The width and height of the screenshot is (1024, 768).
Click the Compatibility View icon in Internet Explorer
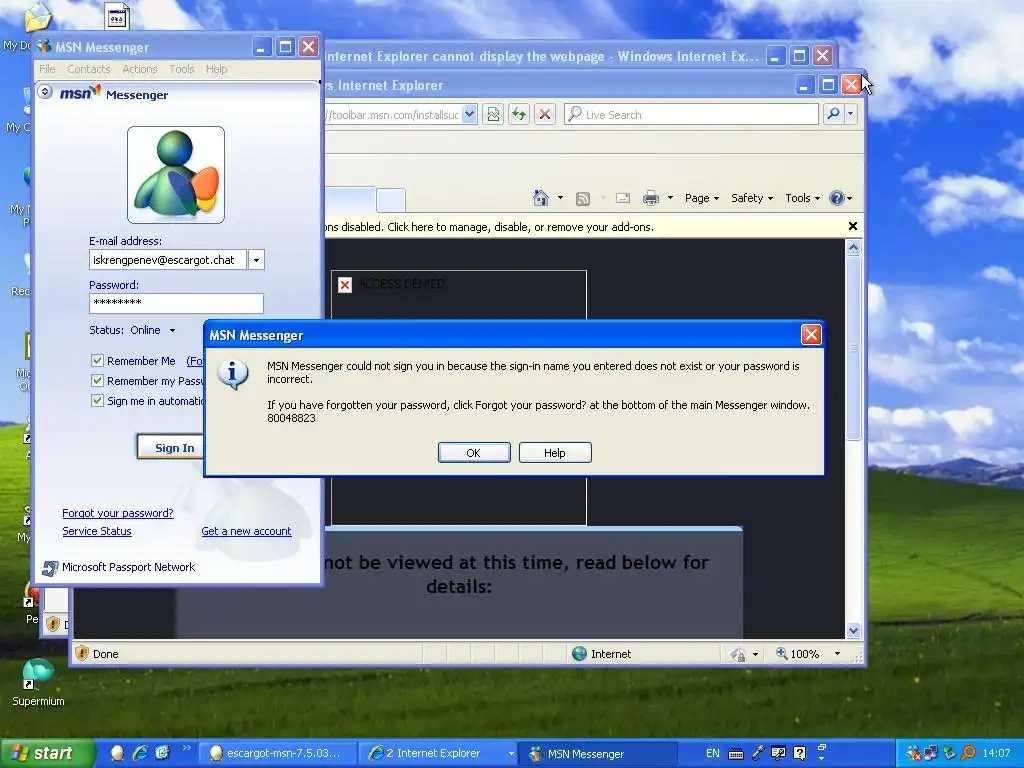pyautogui.click(x=493, y=115)
